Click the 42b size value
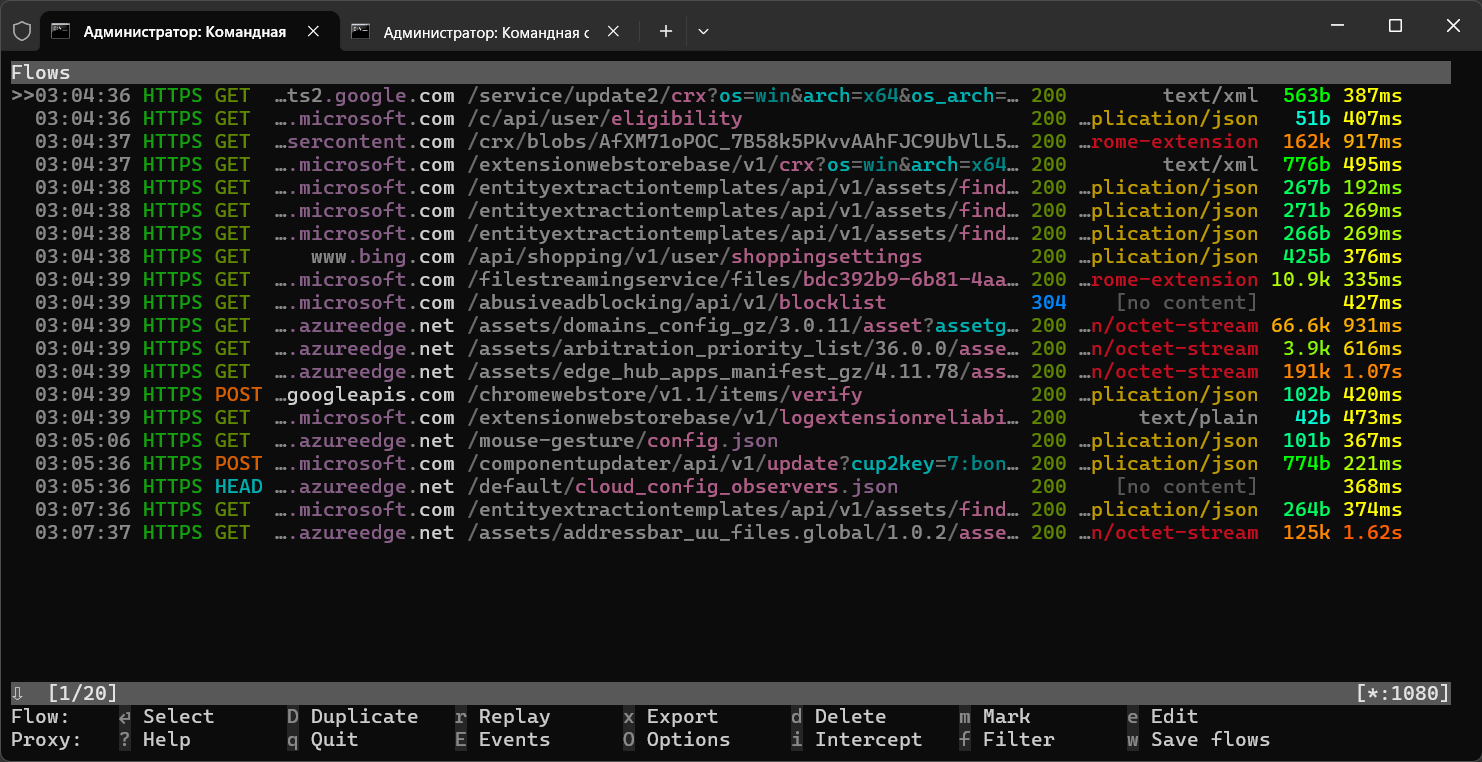The image size is (1482, 762). pyautogui.click(x=1312, y=418)
